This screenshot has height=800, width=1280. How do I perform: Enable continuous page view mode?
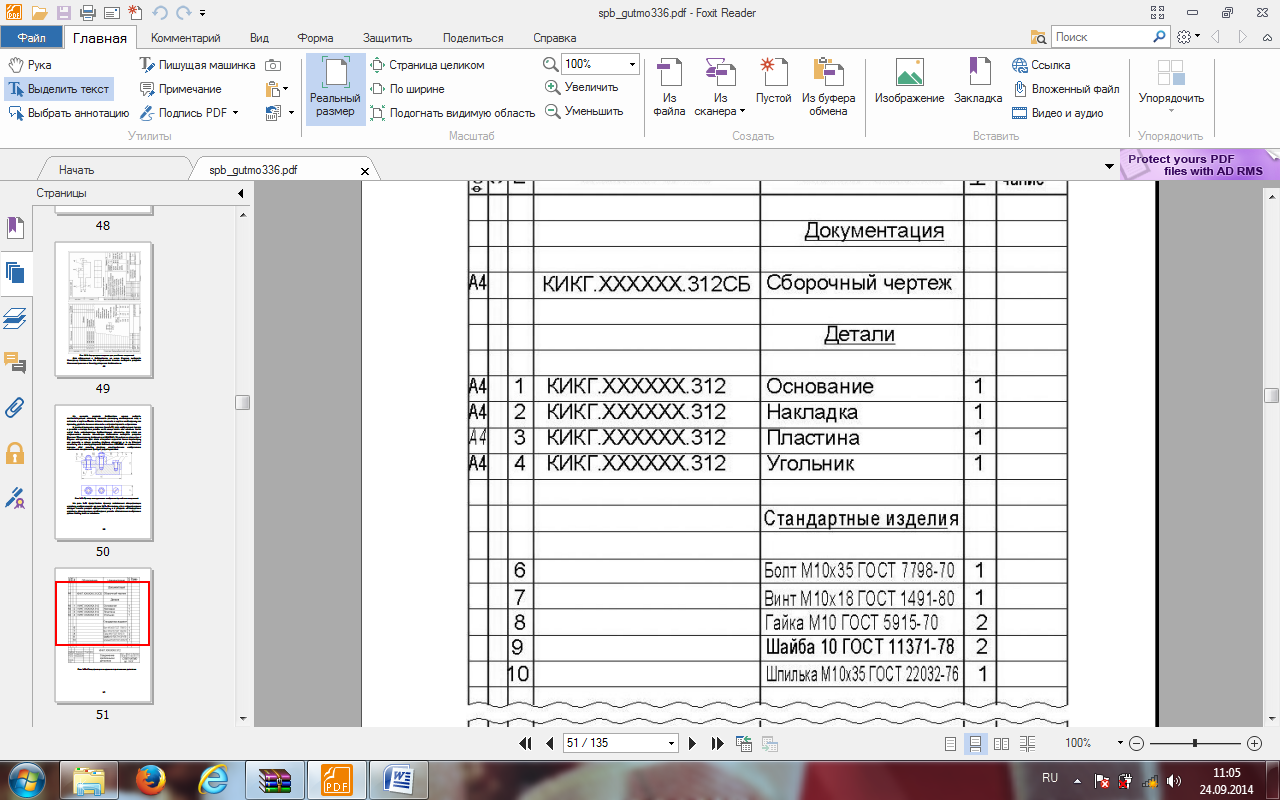(975, 744)
